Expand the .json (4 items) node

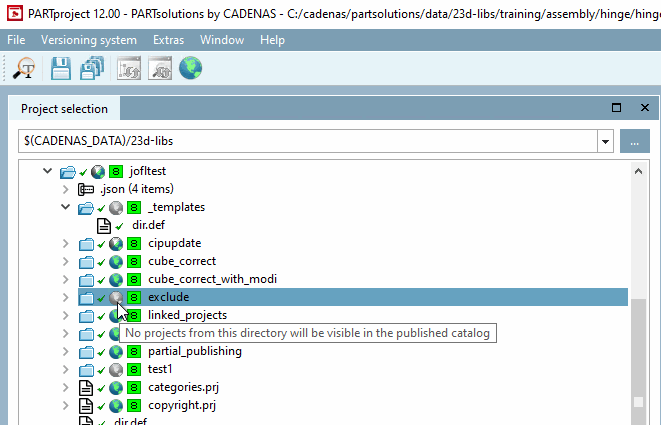click(65, 189)
